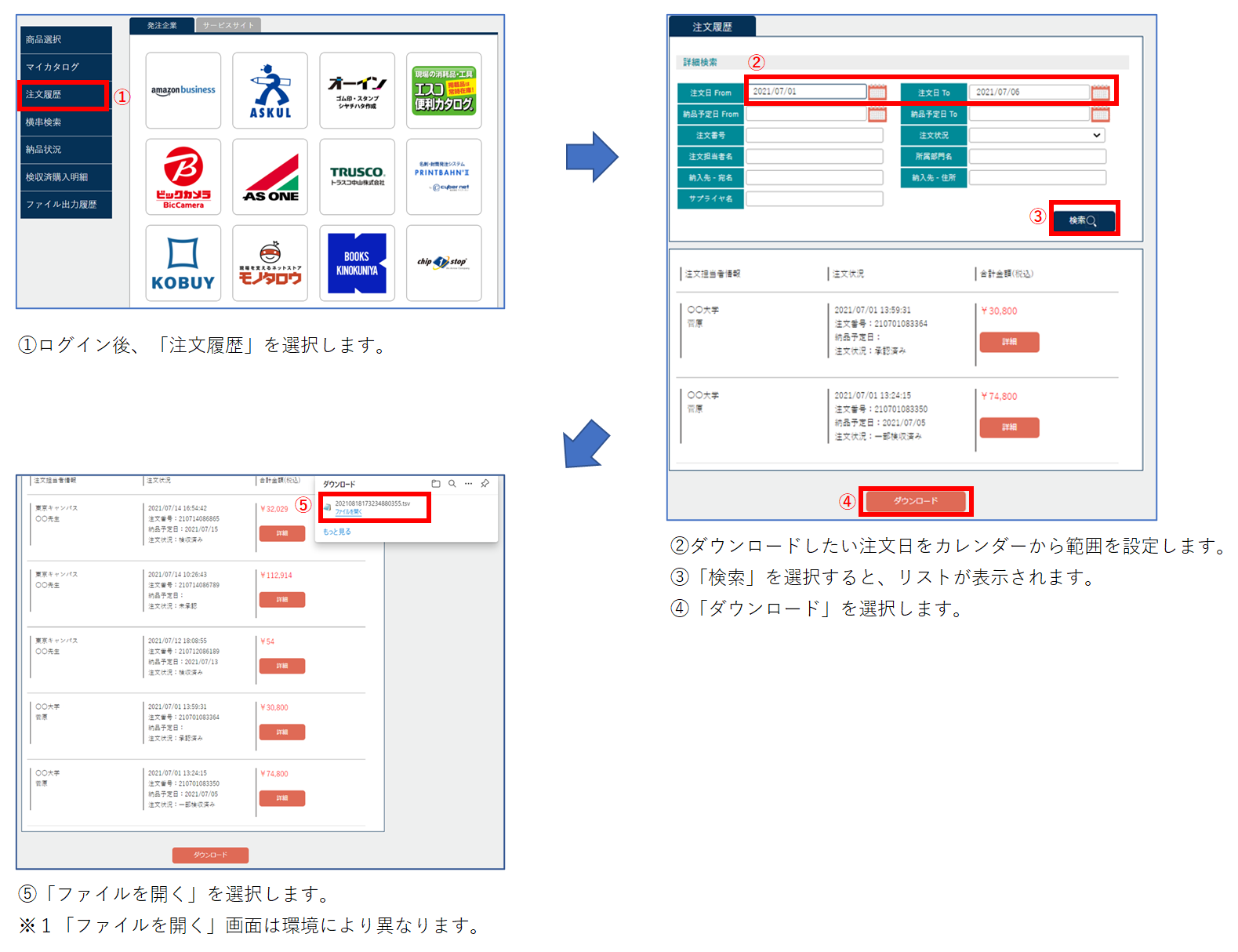
Task: Open the BOOKS KINOKUNIYA tile
Action: [x=358, y=263]
